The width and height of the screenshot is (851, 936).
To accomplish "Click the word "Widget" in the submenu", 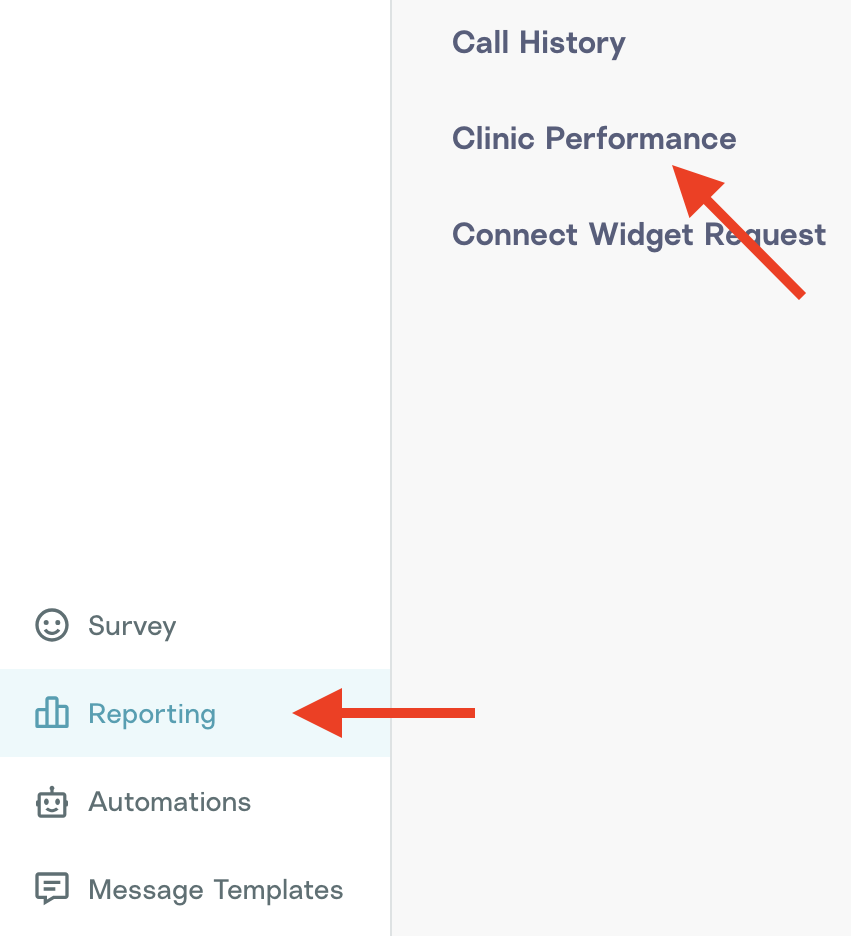I will click(x=642, y=235).
